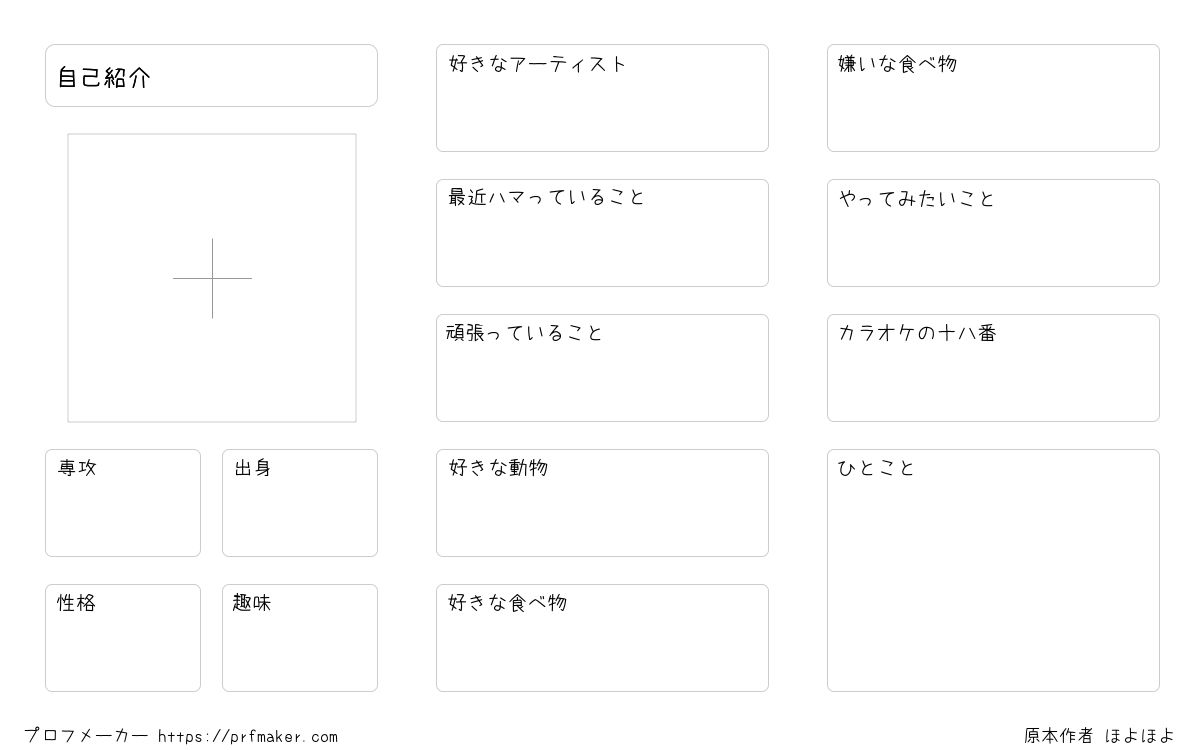The height and width of the screenshot is (750, 1200).
Task: Select the 嫌いな食べ物 box
Action: click(x=993, y=98)
